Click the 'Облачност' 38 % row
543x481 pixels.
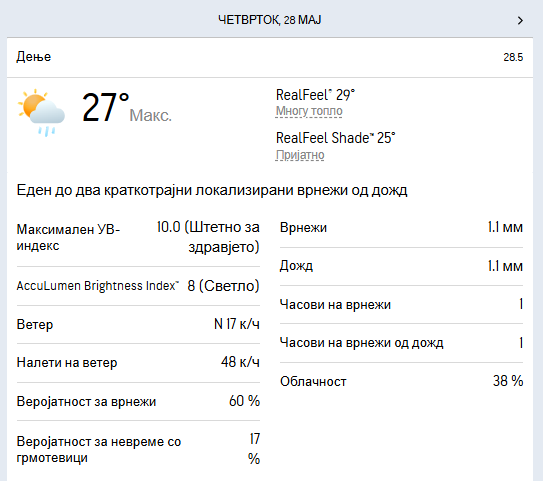click(401, 381)
